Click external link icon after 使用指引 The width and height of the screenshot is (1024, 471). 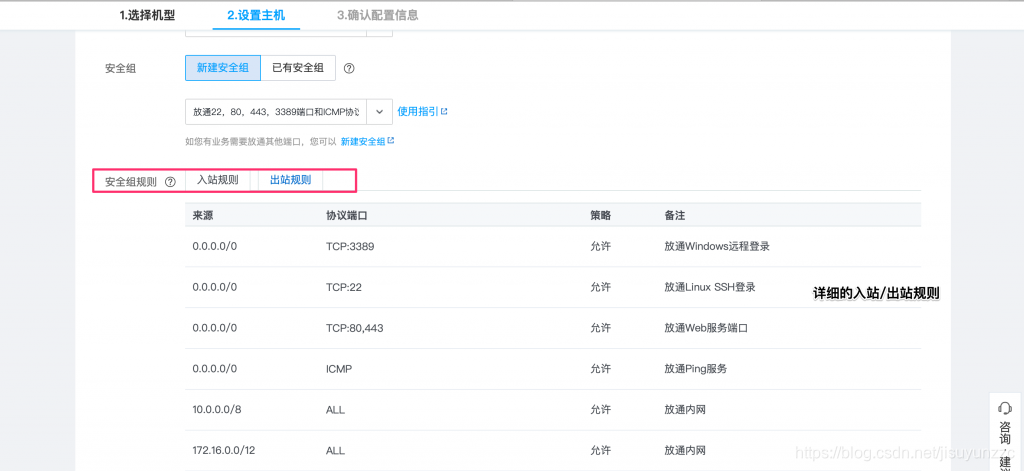tap(444, 111)
